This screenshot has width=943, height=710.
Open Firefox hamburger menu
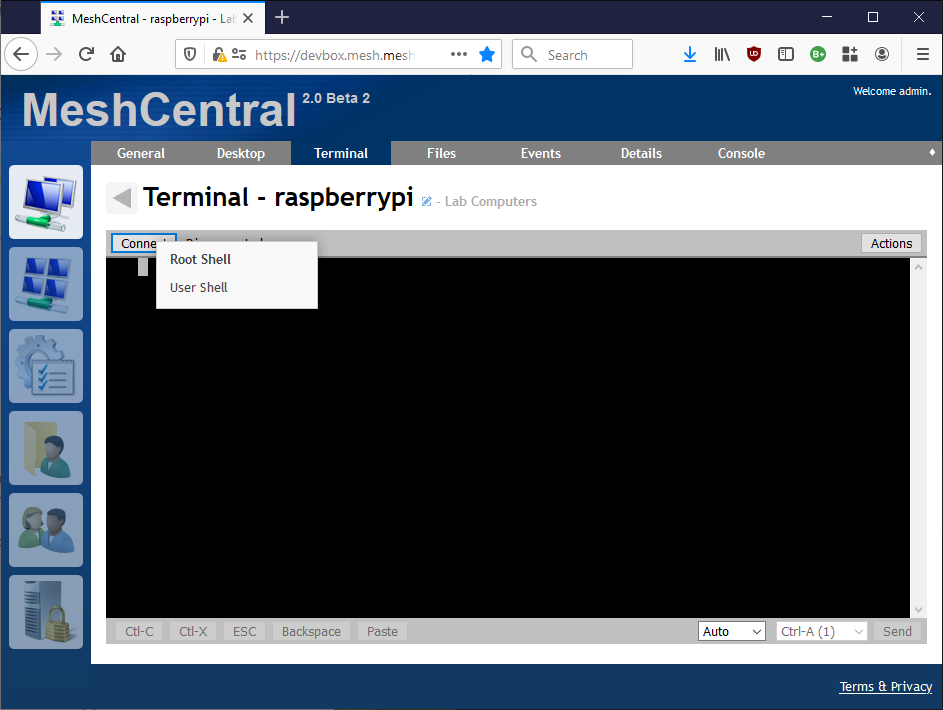[x=923, y=54]
